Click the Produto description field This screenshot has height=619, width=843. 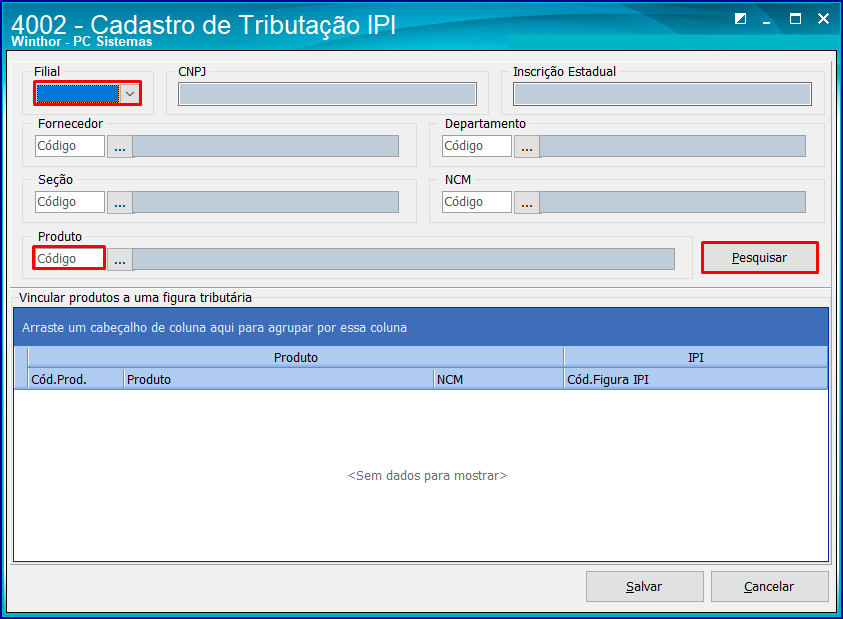(404, 259)
